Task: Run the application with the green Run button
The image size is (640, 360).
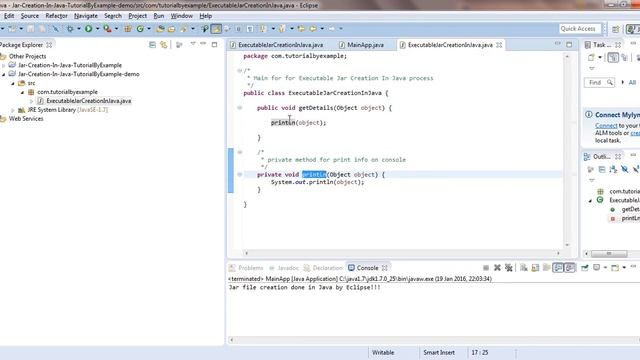Action: pyautogui.click(x=88, y=29)
